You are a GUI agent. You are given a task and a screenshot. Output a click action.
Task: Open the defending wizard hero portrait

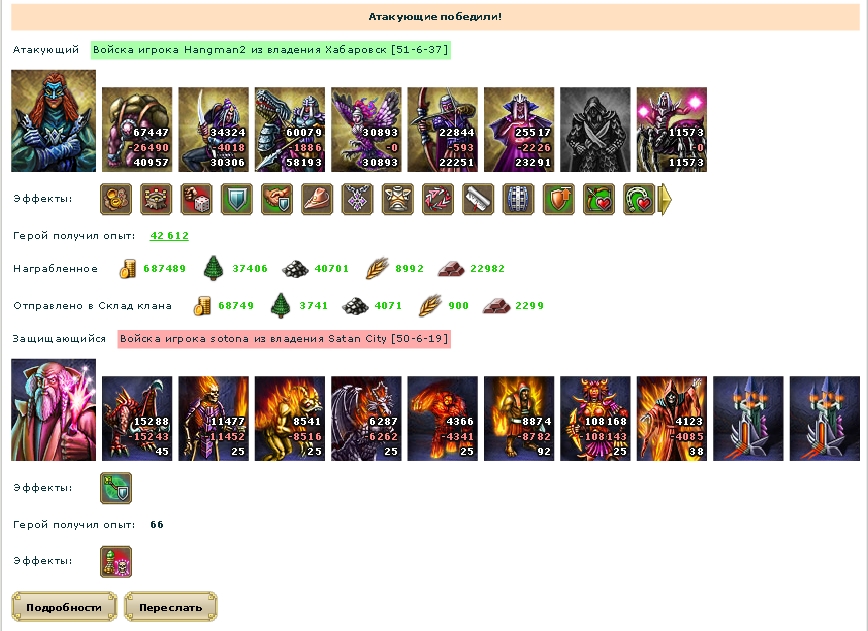(x=54, y=410)
